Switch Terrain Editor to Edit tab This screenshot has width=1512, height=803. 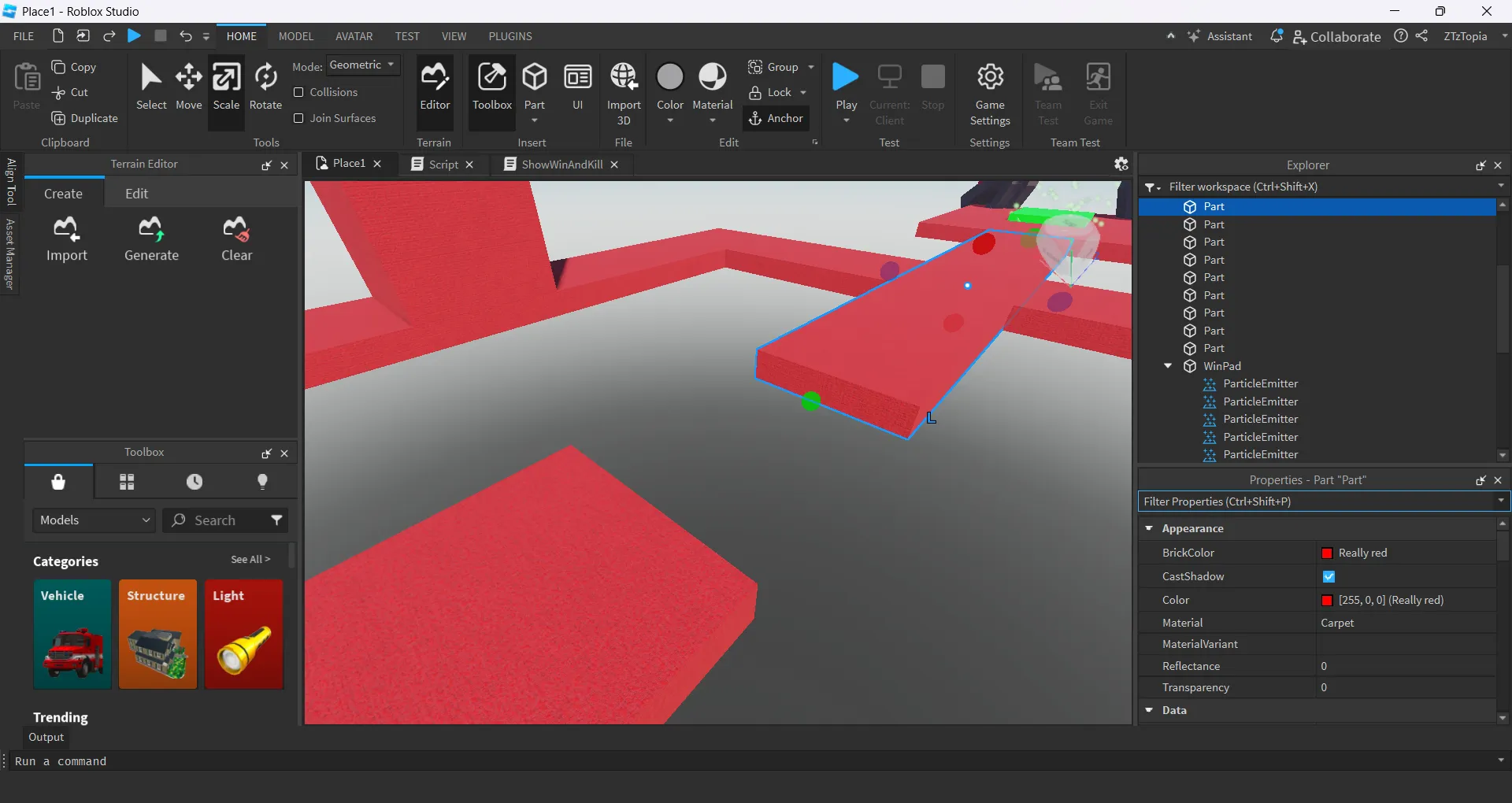[136, 194]
